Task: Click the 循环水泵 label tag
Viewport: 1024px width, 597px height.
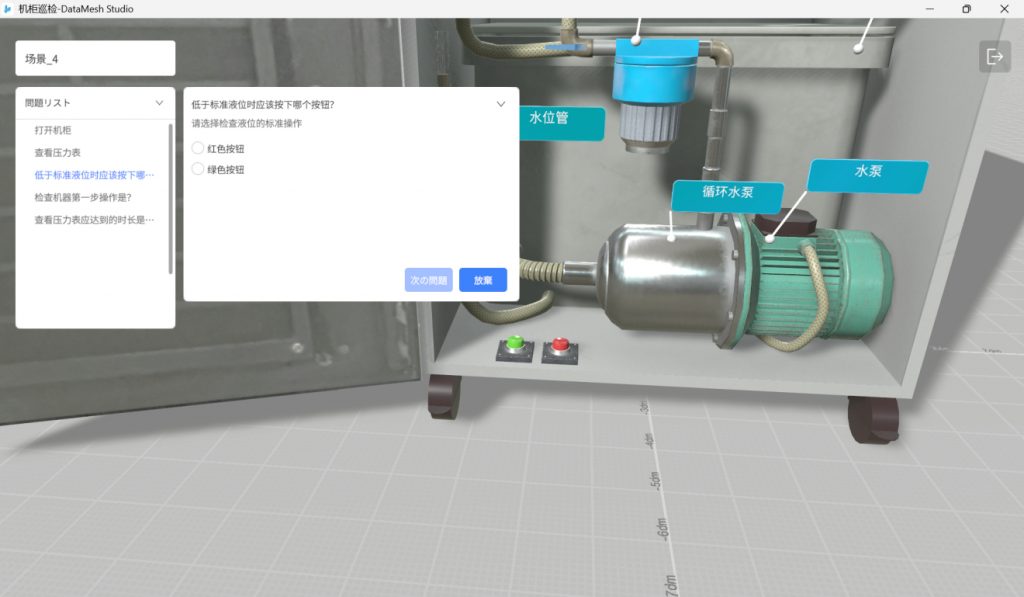Action: [712, 193]
